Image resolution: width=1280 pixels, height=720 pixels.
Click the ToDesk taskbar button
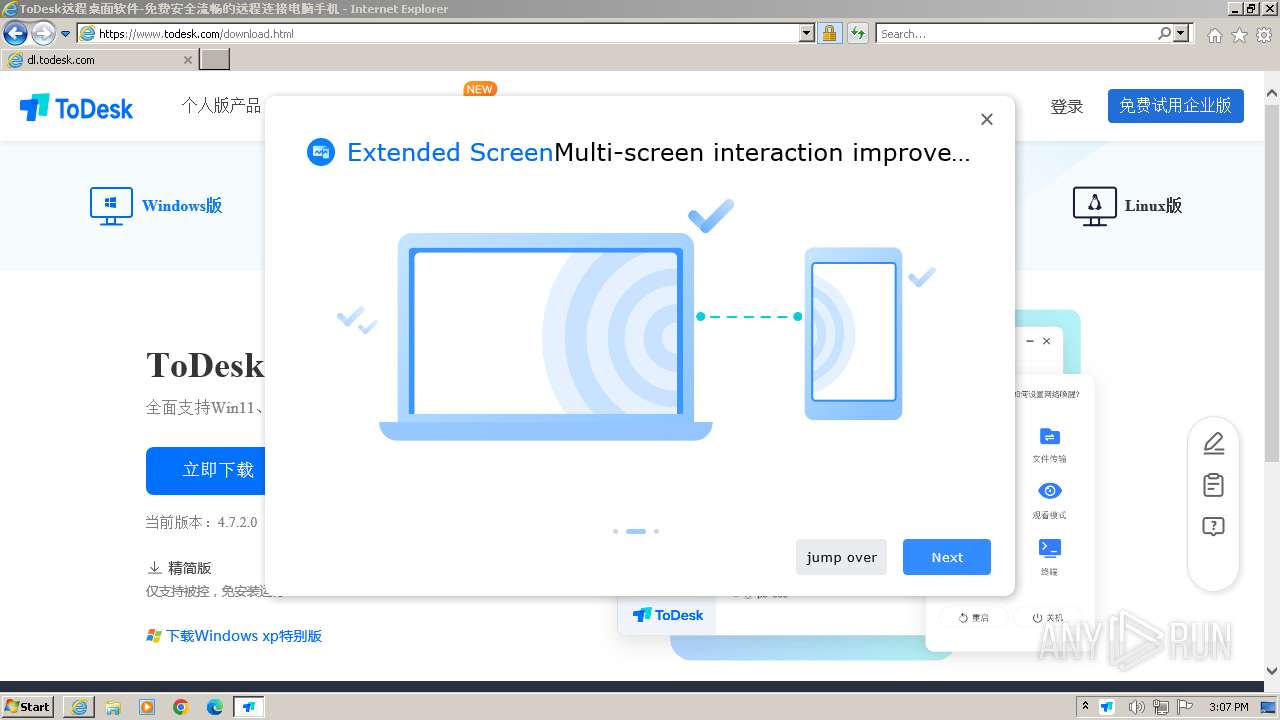coord(249,707)
